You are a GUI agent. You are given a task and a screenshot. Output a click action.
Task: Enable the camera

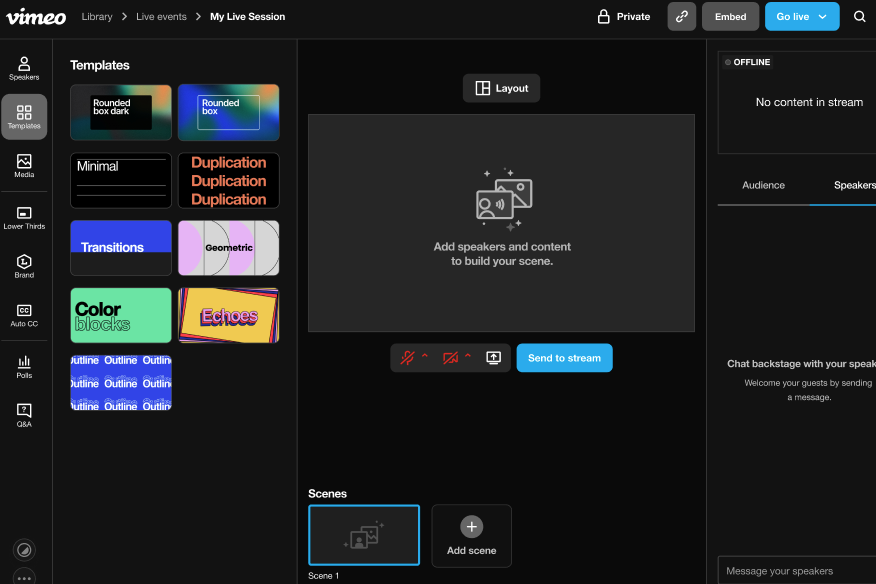click(x=450, y=357)
